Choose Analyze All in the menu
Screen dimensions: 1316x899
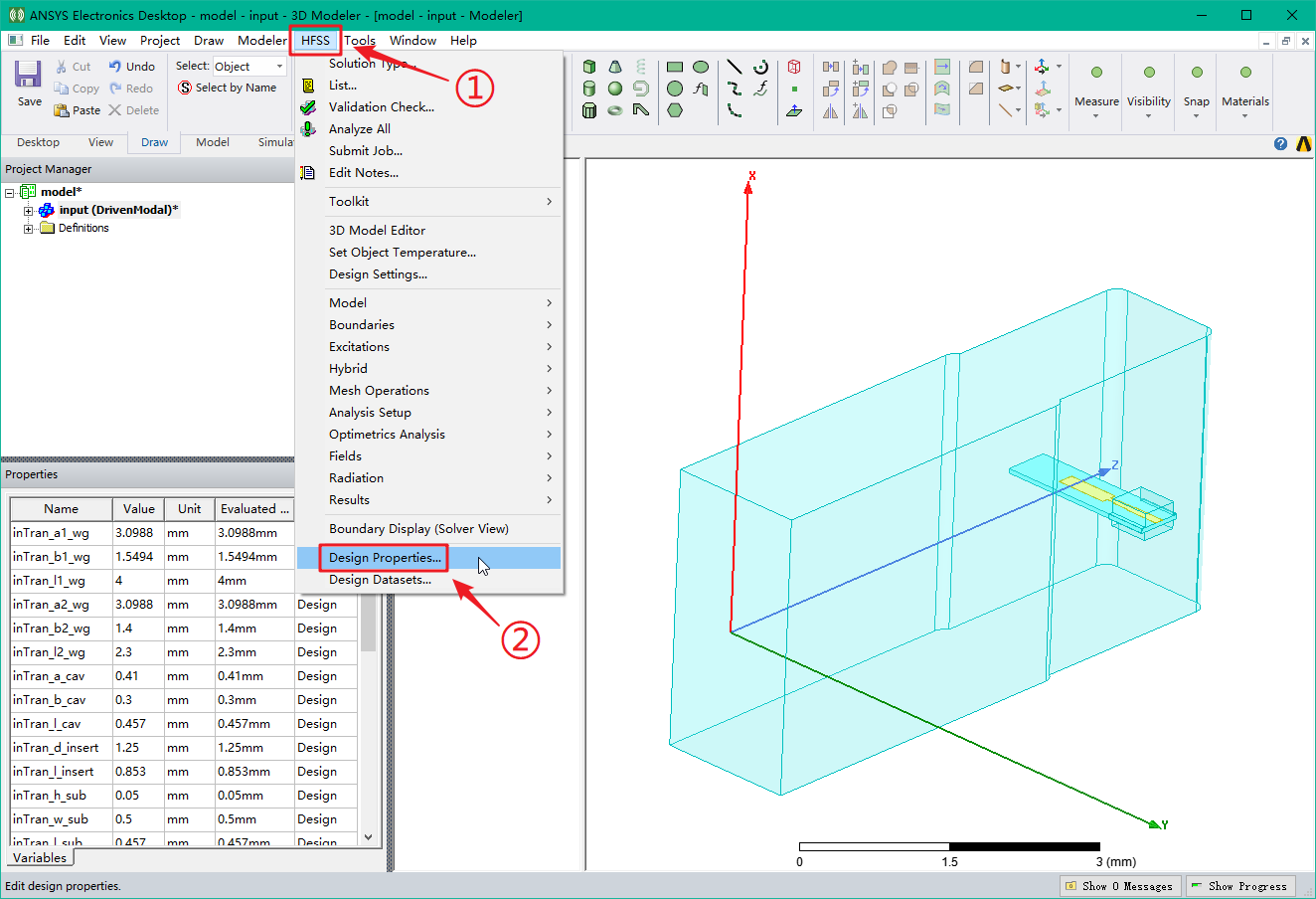point(429,128)
